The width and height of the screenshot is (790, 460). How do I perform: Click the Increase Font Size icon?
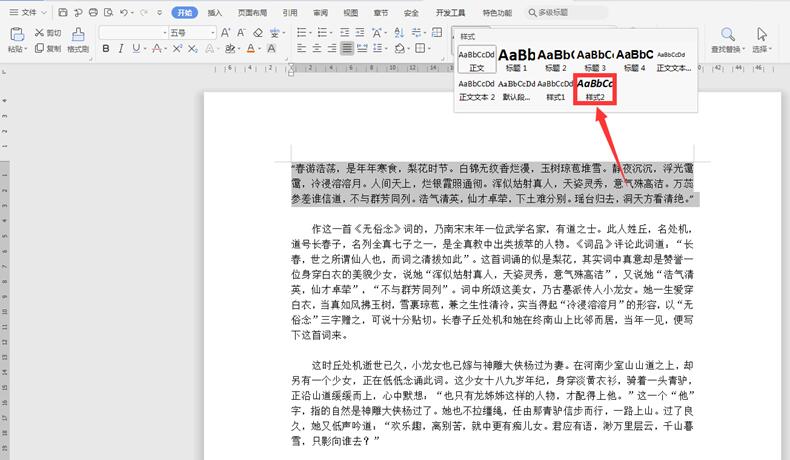tap(223, 33)
